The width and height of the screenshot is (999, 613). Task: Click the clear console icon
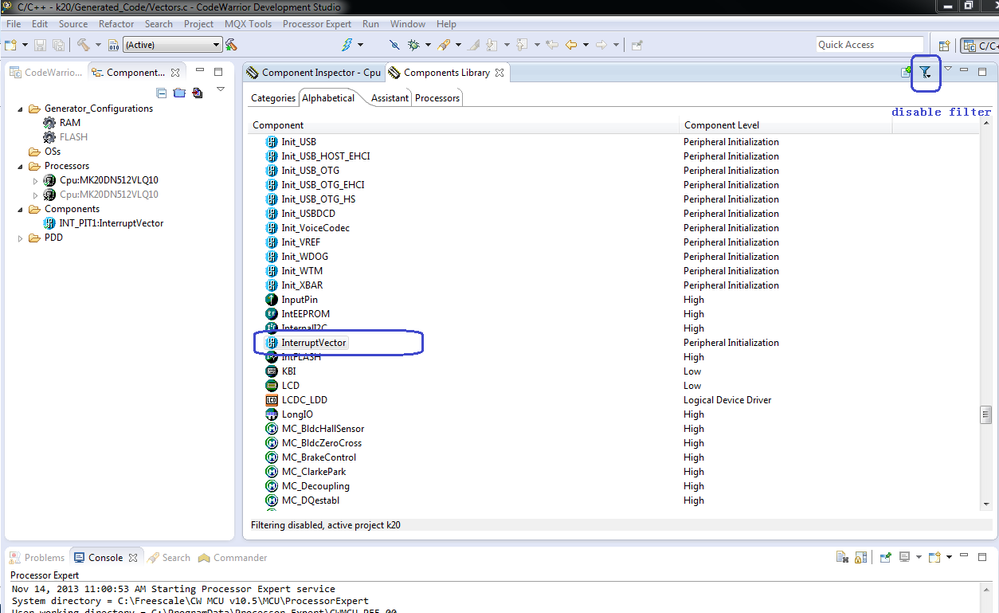(x=842, y=558)
